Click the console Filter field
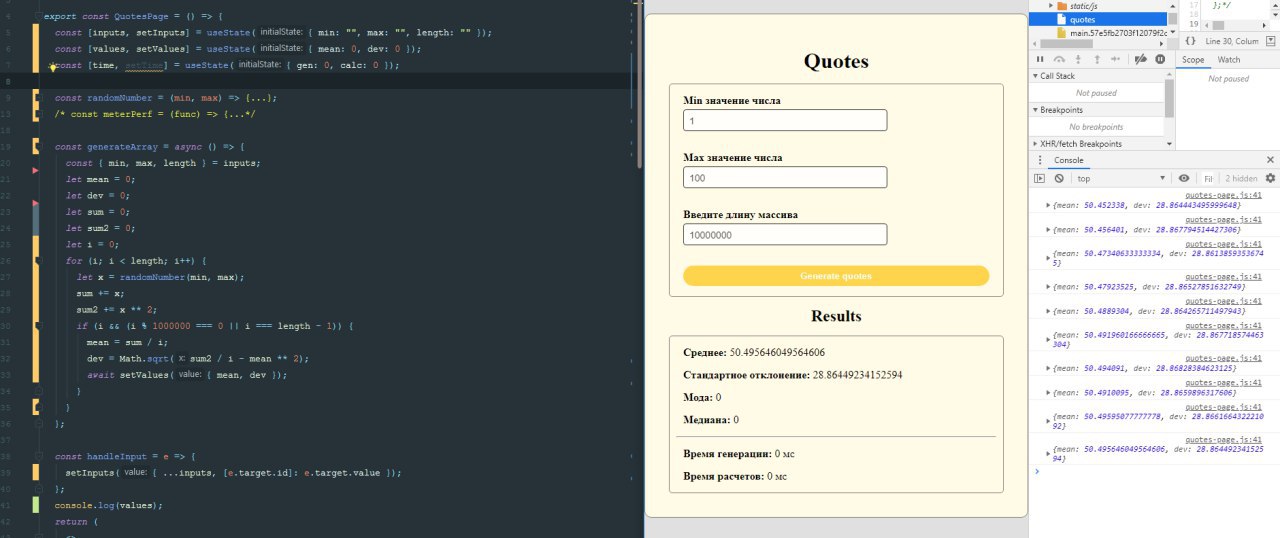The width and height of the screenshot is (1280, 538). [1209, 178]
